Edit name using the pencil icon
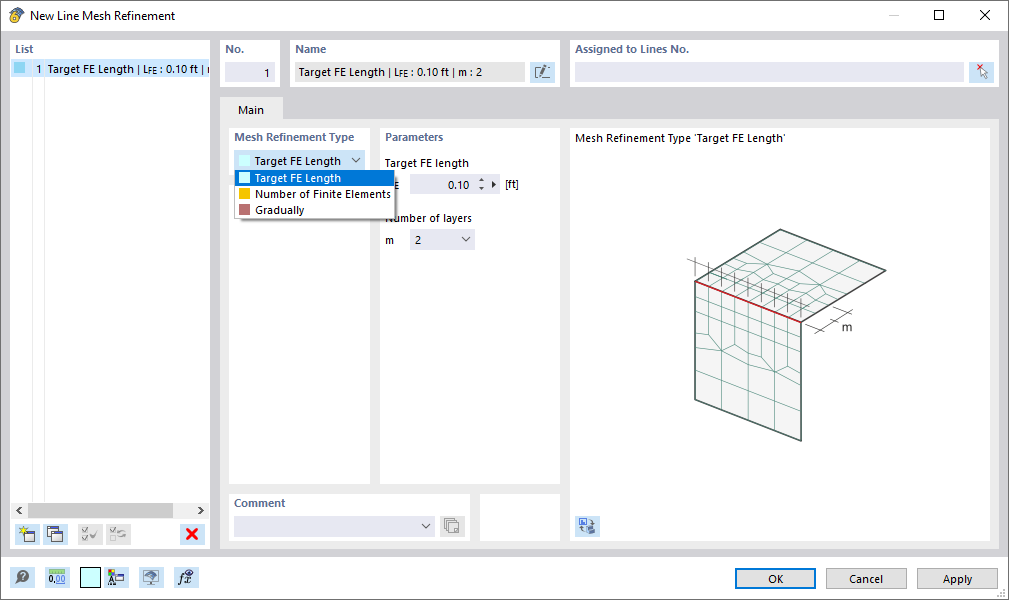The image size is (1009, 600). click(542, 71)
